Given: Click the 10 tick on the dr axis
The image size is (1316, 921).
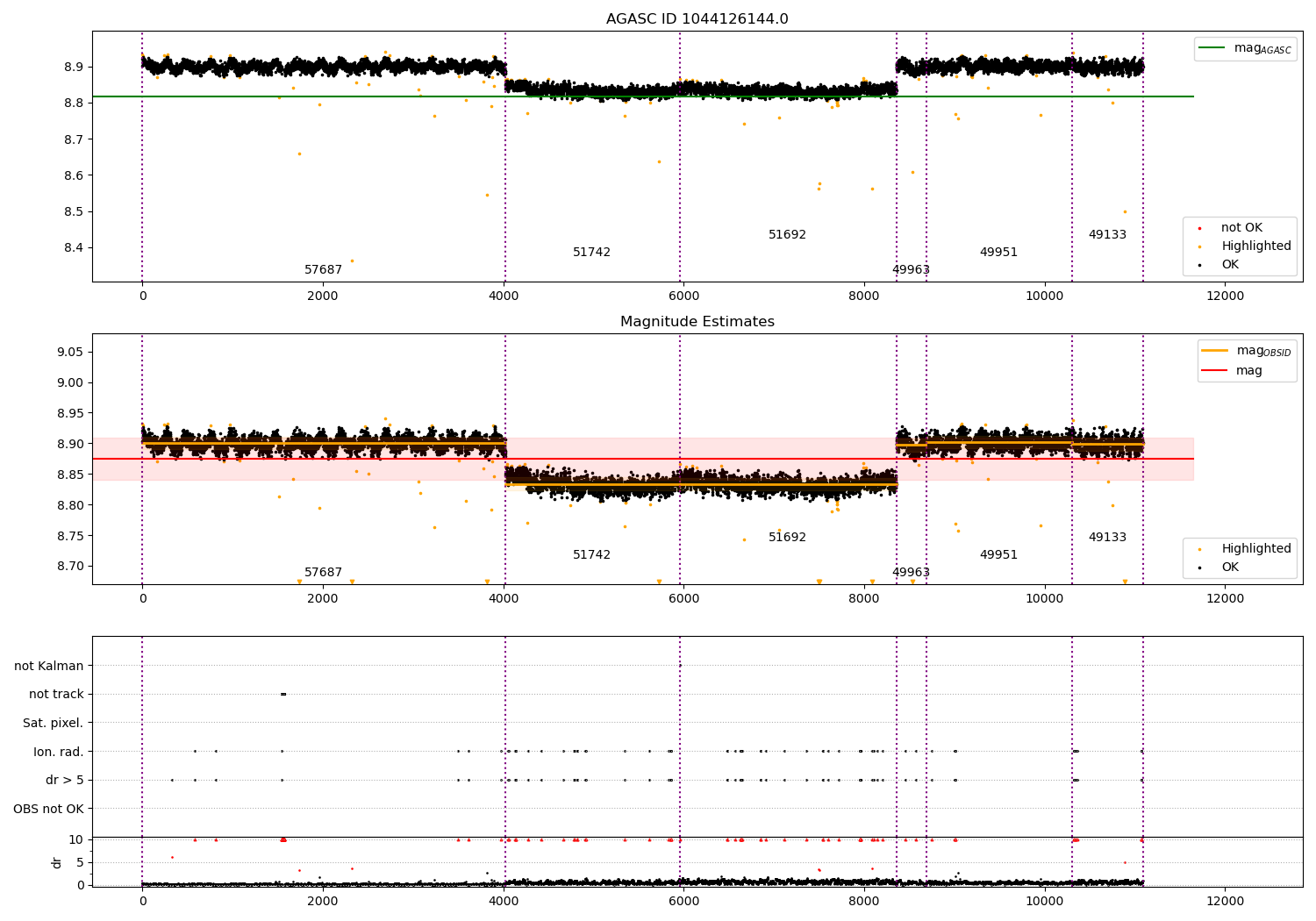Looking at the screenshot, I should pyautogui.click(x=76, y=840).
